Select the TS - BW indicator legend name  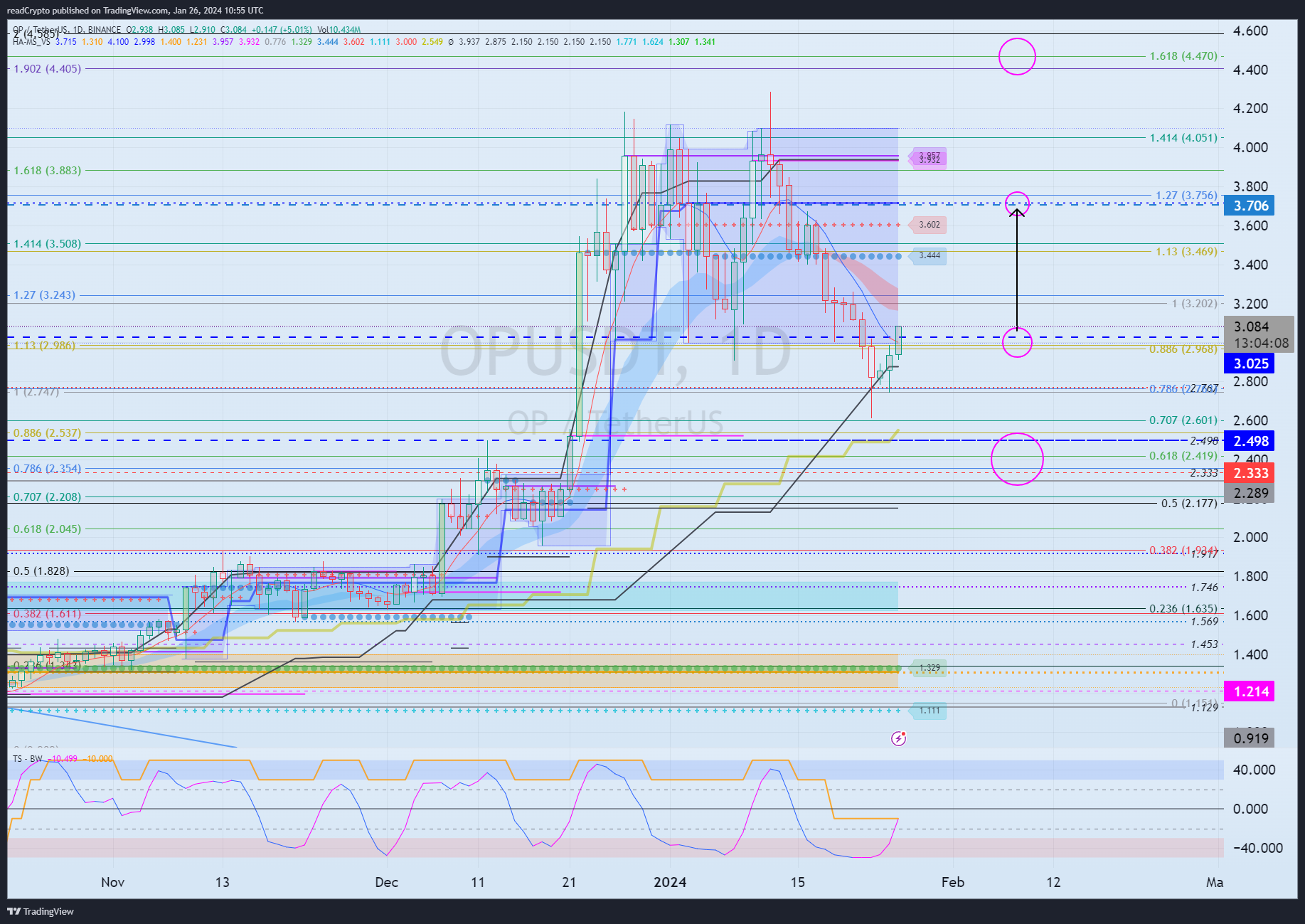tap(28, 759)
